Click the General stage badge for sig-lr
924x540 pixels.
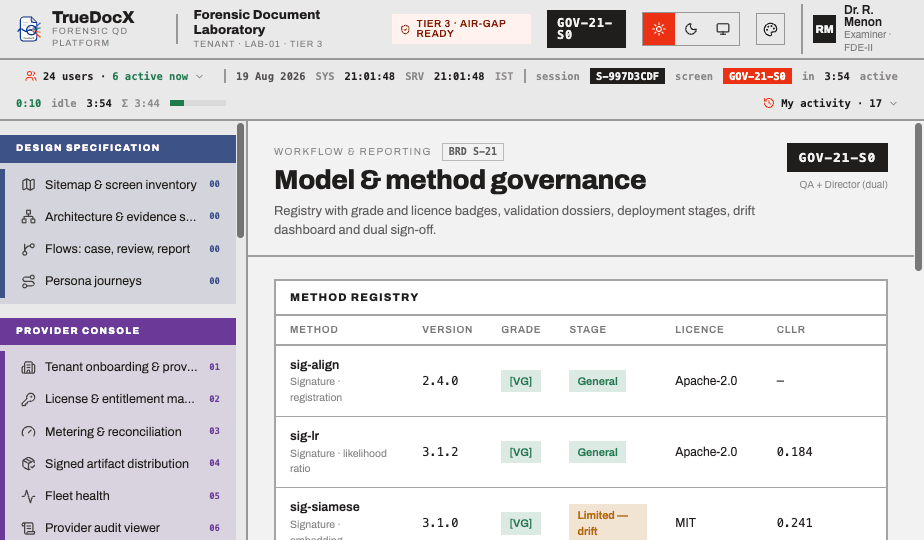[598, 452]
